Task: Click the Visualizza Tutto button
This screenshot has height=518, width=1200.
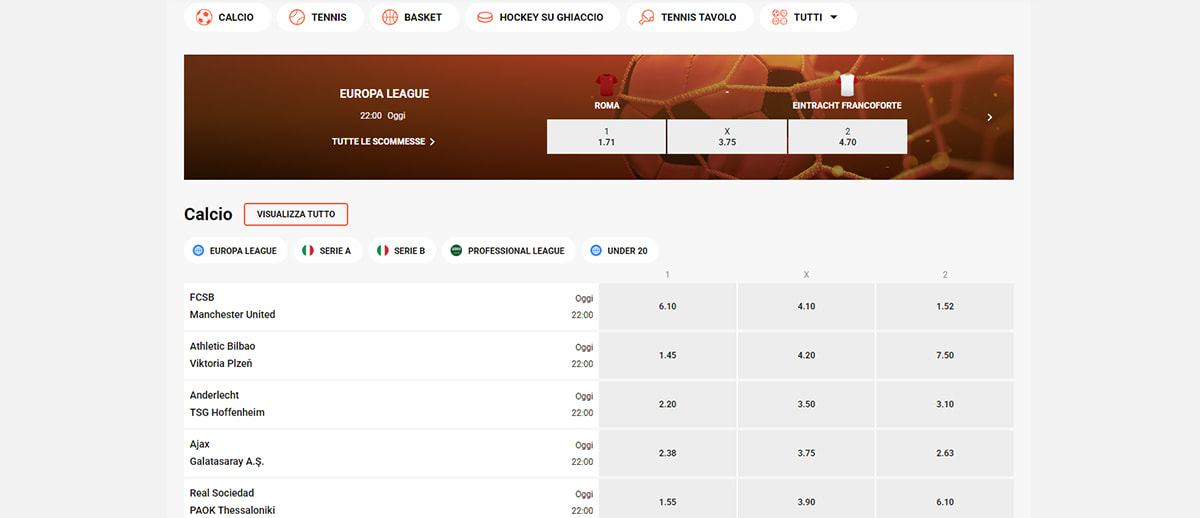Action: coord(296,214)
